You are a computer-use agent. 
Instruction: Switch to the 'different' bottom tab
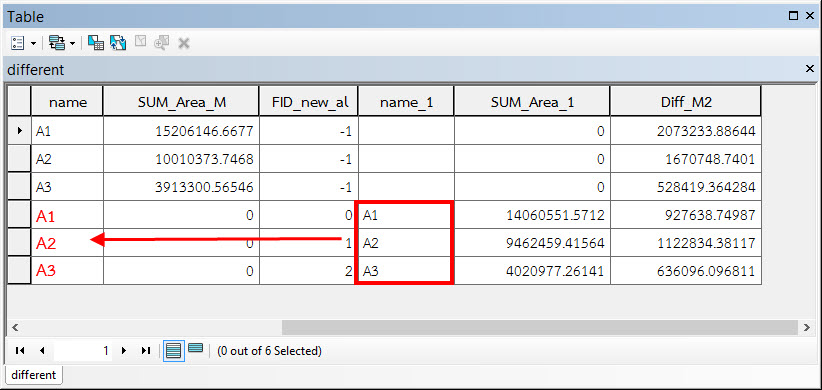click(34, 375)
